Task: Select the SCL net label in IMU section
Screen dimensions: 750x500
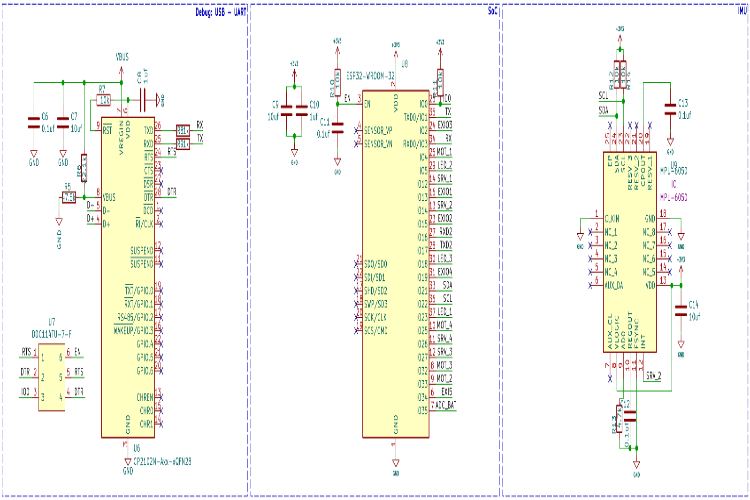Action: [603, 96]
